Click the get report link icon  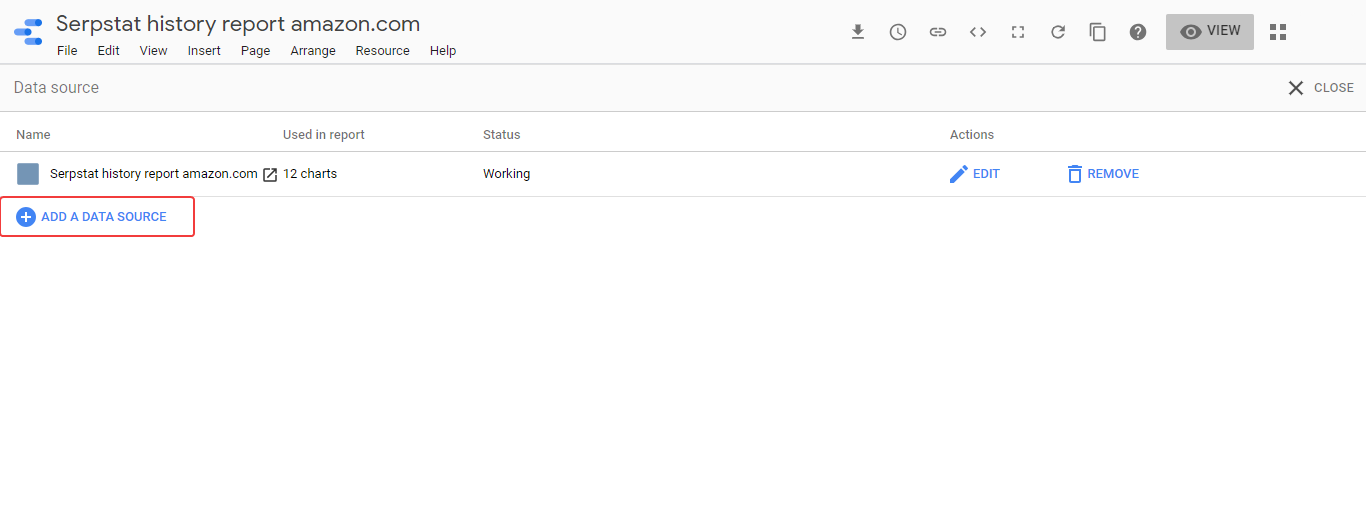tap(938, 32)
